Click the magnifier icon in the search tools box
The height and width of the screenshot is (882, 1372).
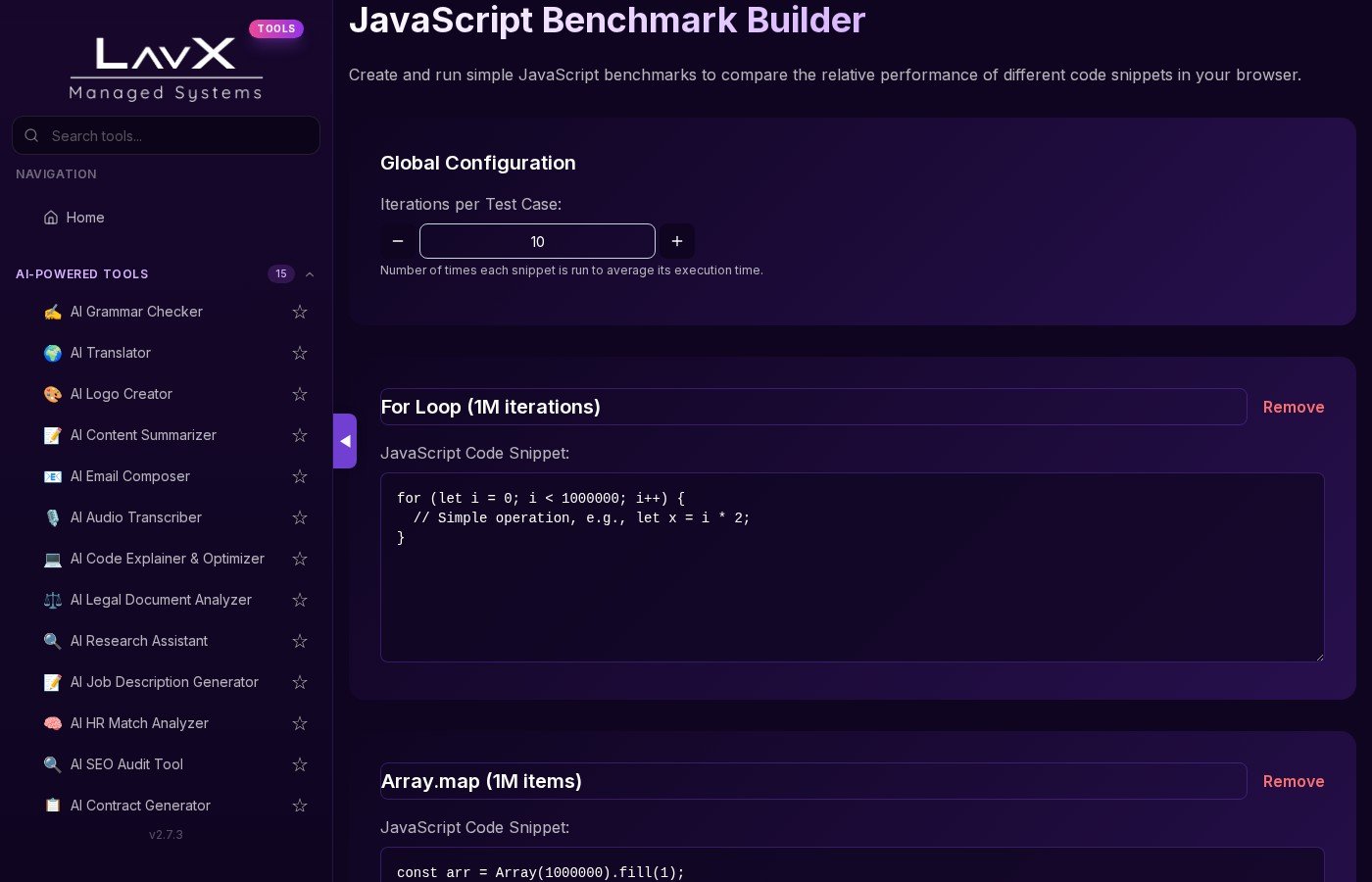pyautogui.click(x=31, y=135)
